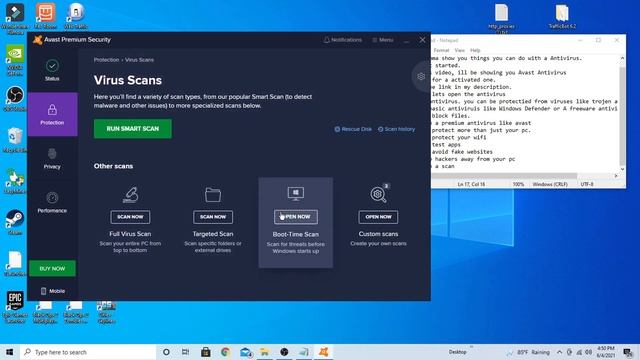Click Avast icon on taskbar
This screenshot has height=360, width=640.
coord(324,352)
